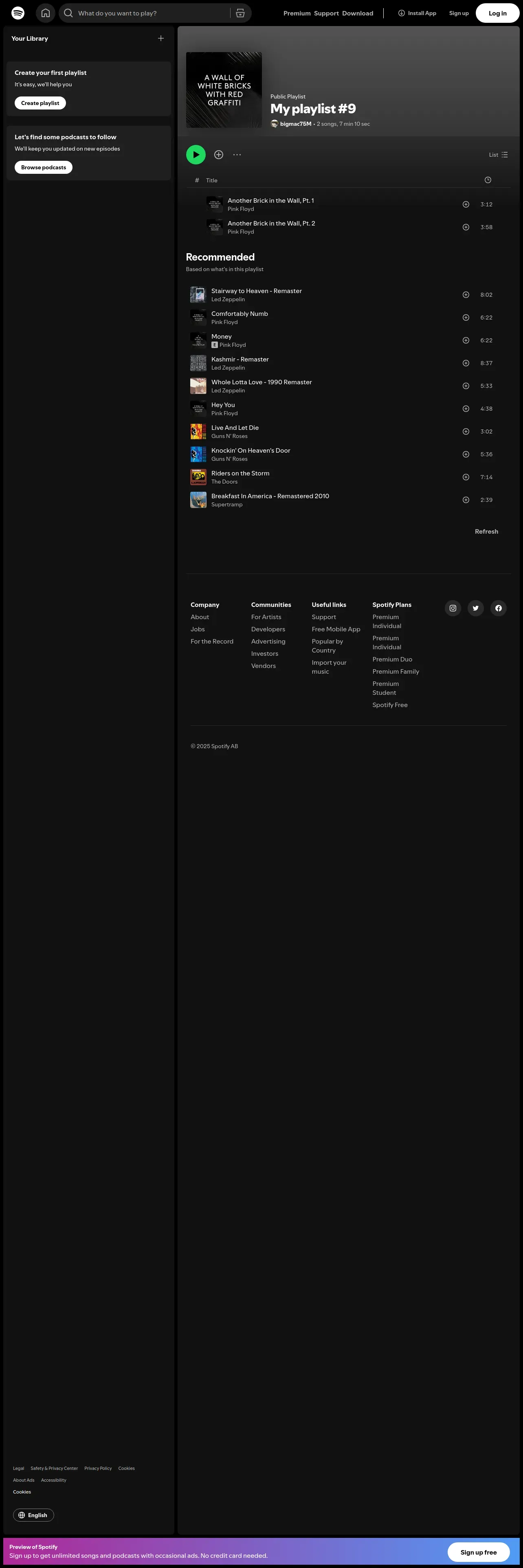Viewport: 523px width, 1568px height.
Task: Open the List view options dropdown
Action: tap(498, 155)
